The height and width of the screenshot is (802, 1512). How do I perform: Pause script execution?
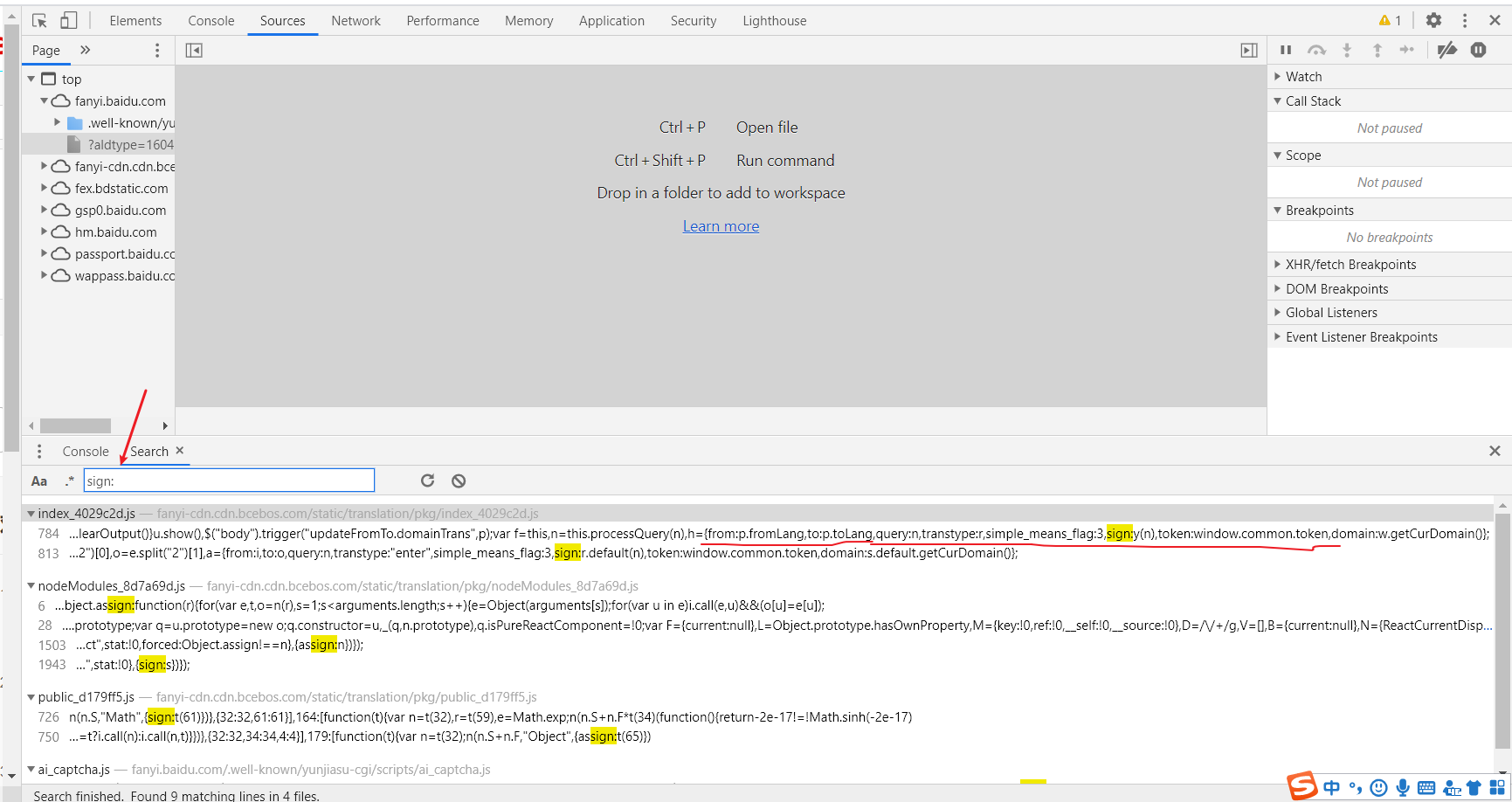(x=1286, y=50)
